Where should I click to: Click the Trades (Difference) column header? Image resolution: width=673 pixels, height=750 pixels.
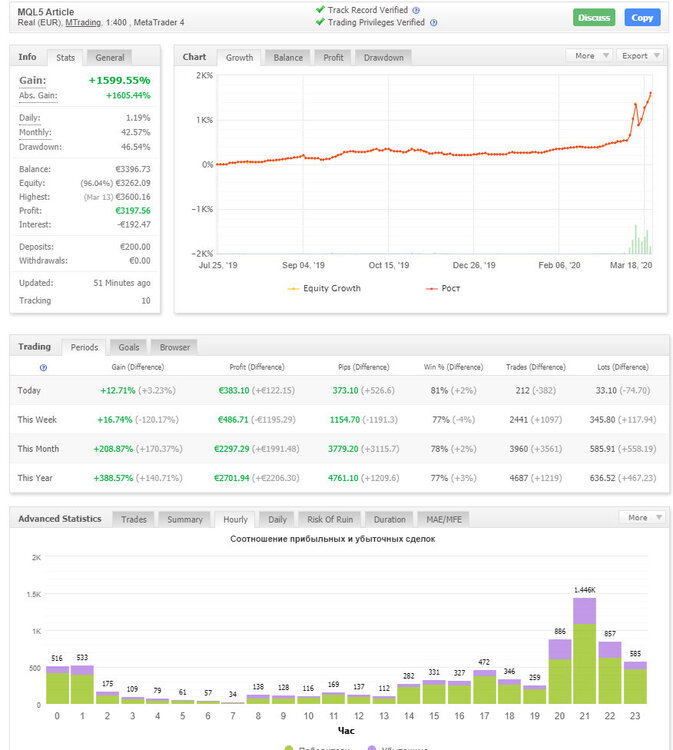536,367
